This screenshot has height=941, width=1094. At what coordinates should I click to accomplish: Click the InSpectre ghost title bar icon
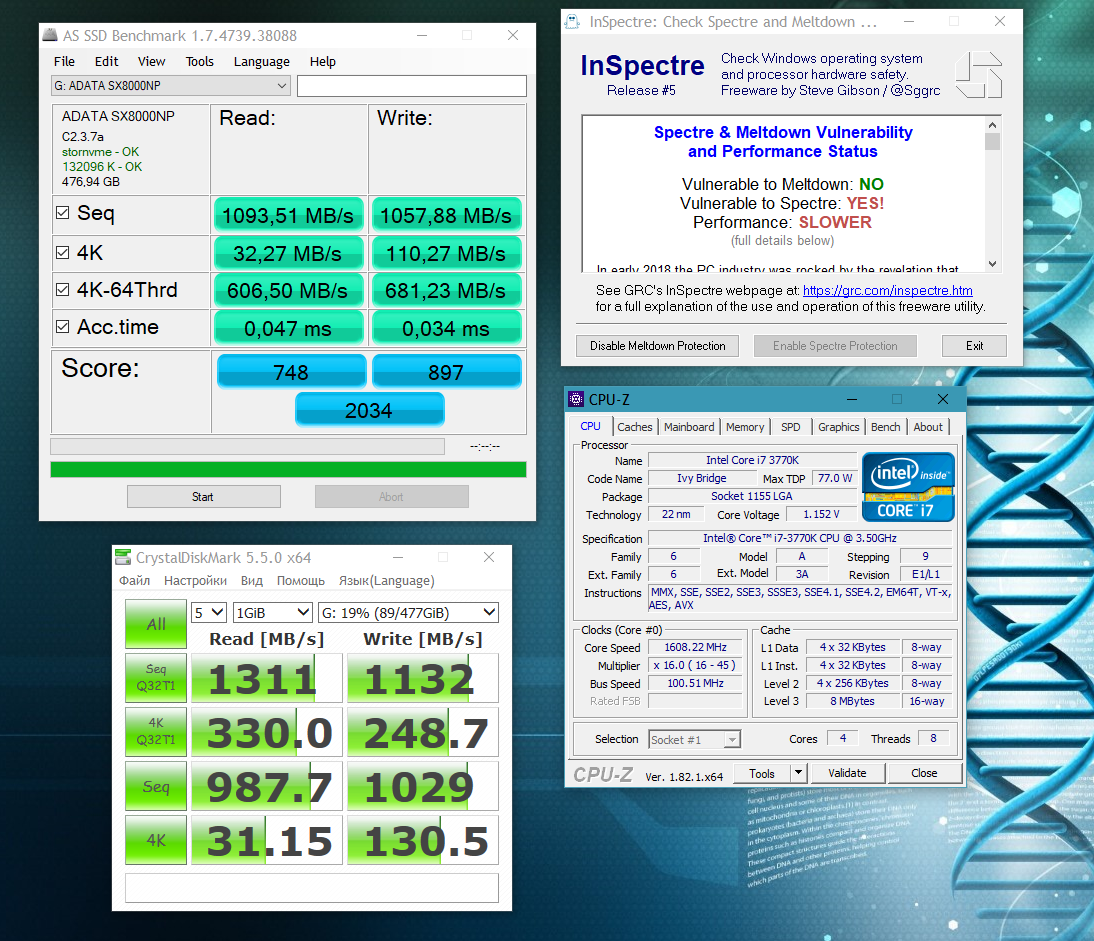[x=572, y=22]
